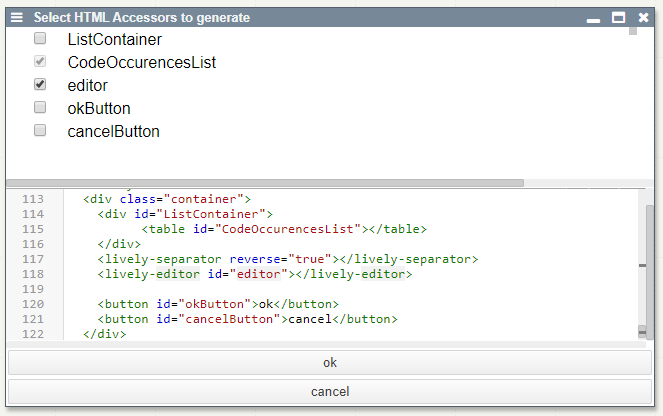Check the ListContainer checkbox
This screenshot has height=416, width=663.
coord(40,39)
